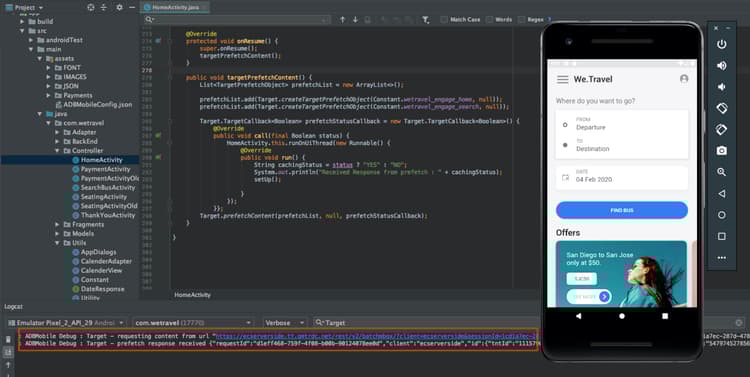Open the emulator extended controls (three dots)

point(721,257)
